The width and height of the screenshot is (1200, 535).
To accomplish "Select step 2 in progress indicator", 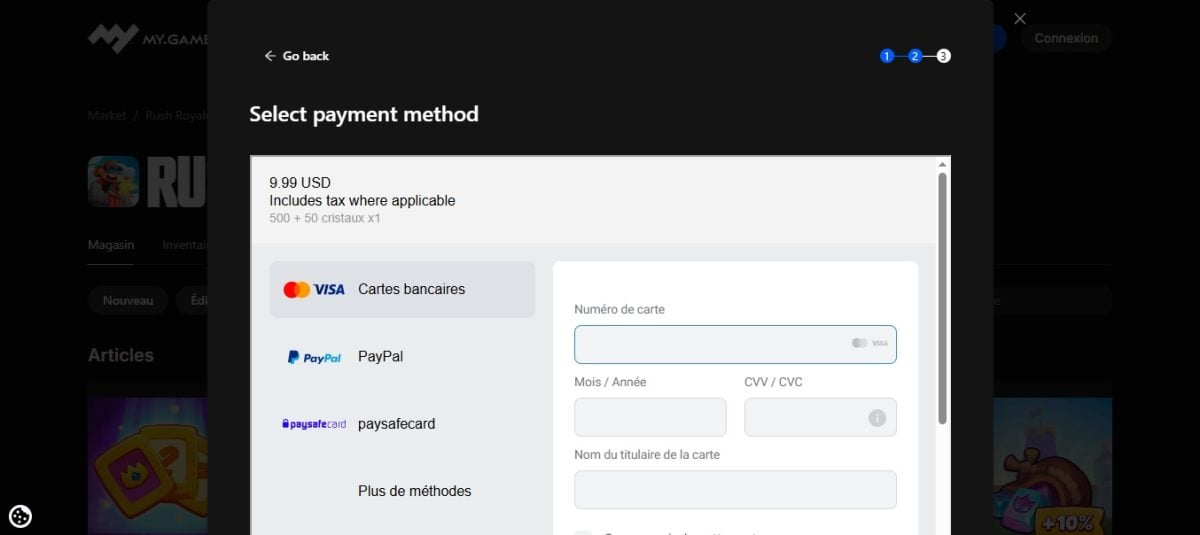I will pos(915,56).
